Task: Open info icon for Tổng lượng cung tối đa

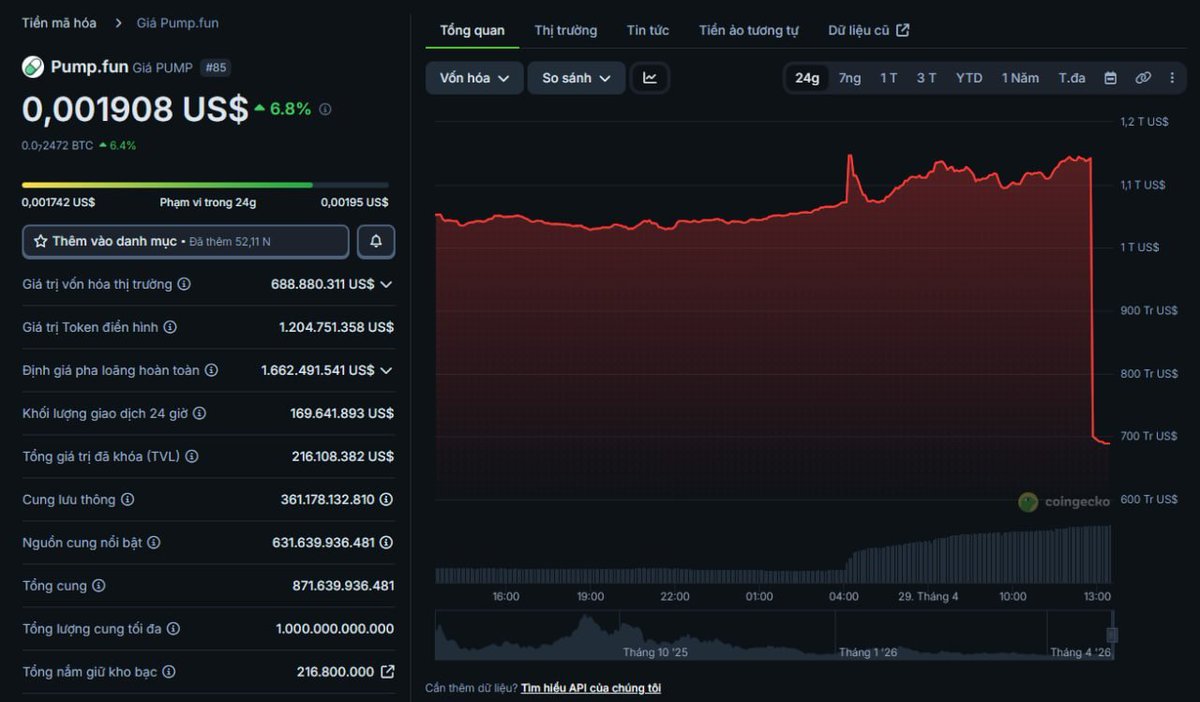Action: pos(173,628)
